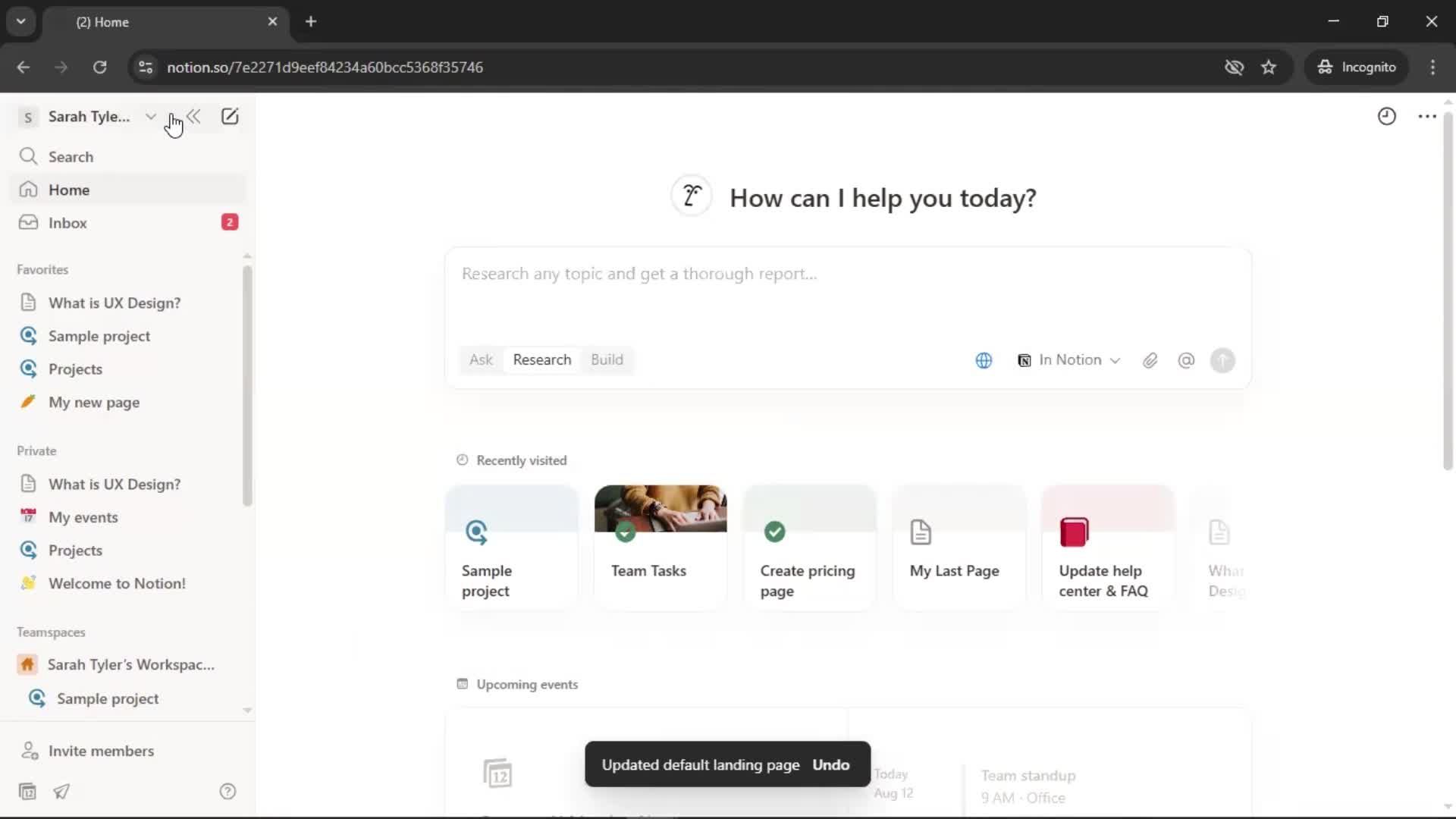Click the Private section label
This screenshot has height=819, width=1456.
(36, 451)
